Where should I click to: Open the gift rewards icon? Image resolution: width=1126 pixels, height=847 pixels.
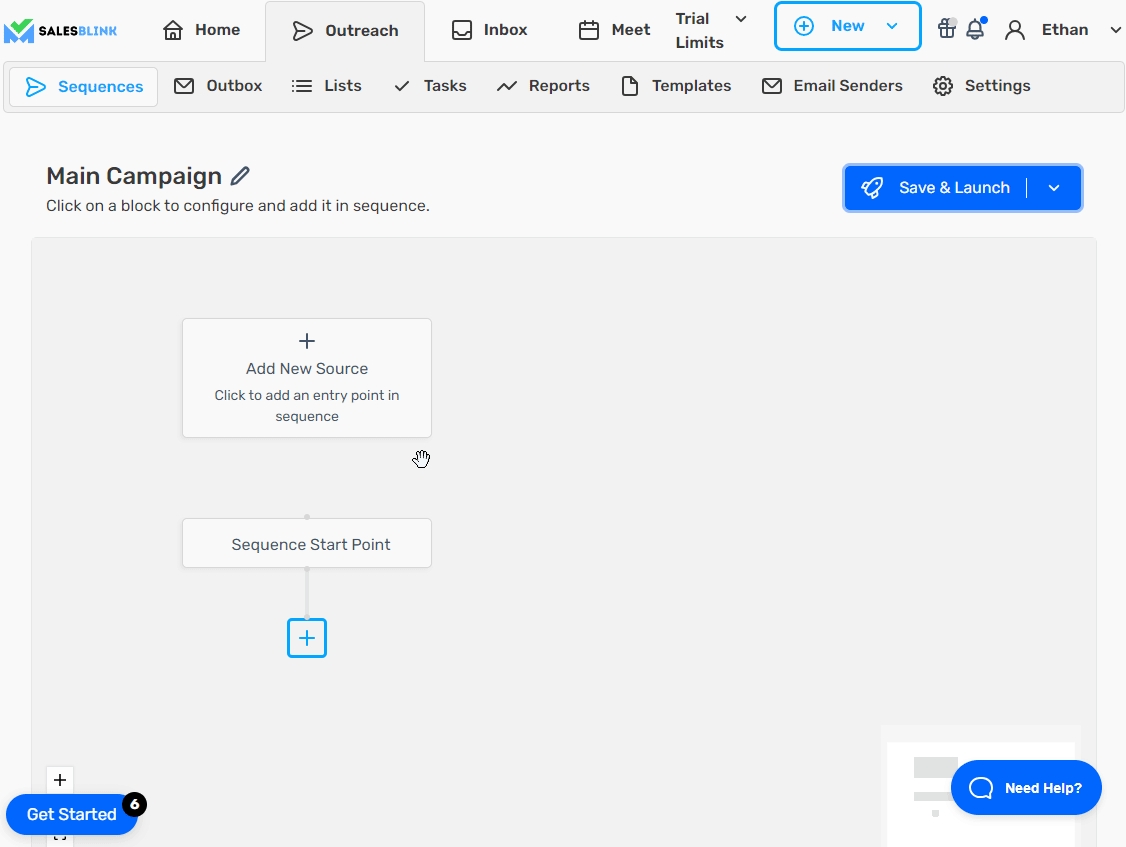(946, 29)
